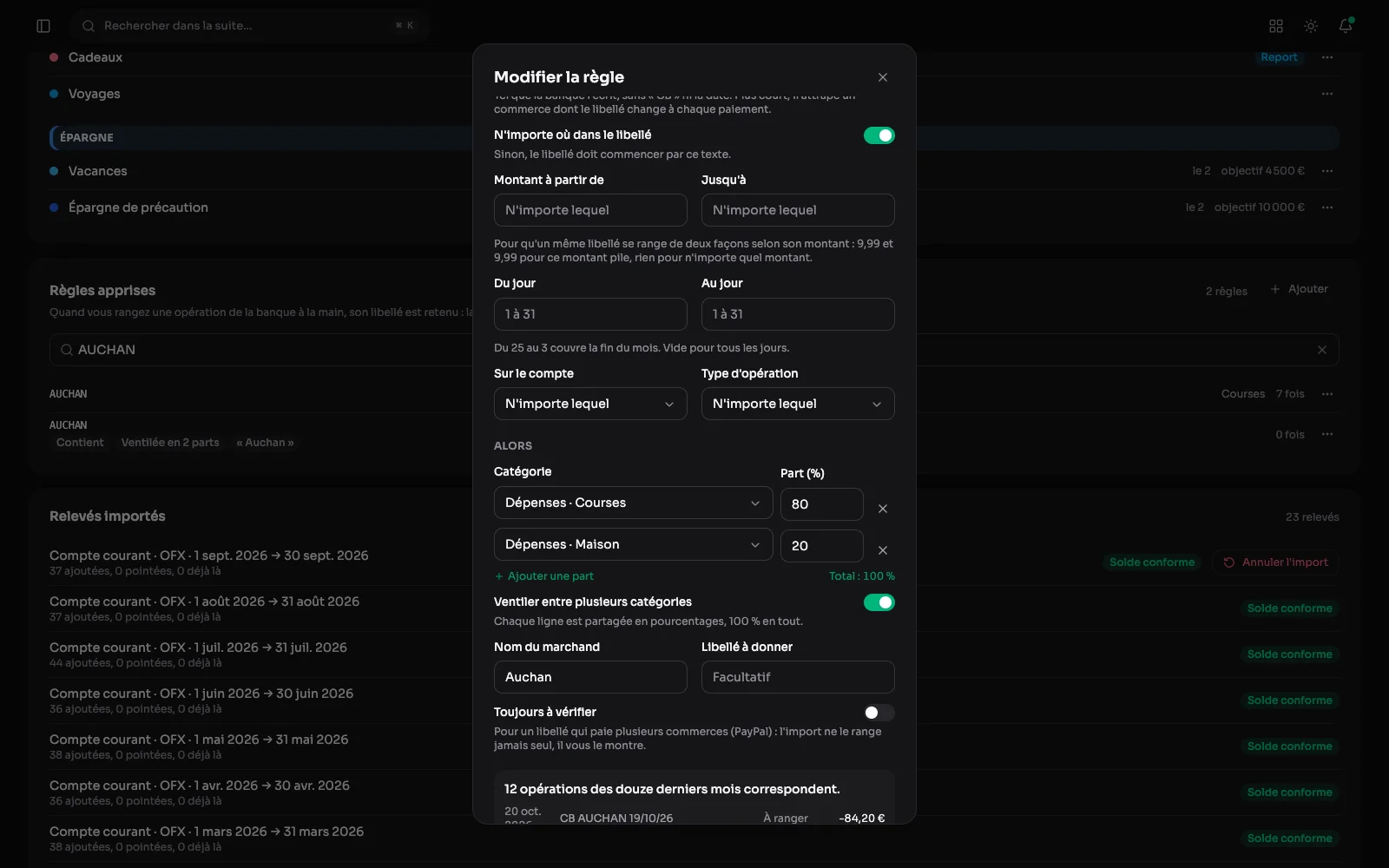This screenshot has width=1389, height=868.
Task: Clear the AUCHAN rule search
Action: pyautogui.click(x=1322, y=350)
